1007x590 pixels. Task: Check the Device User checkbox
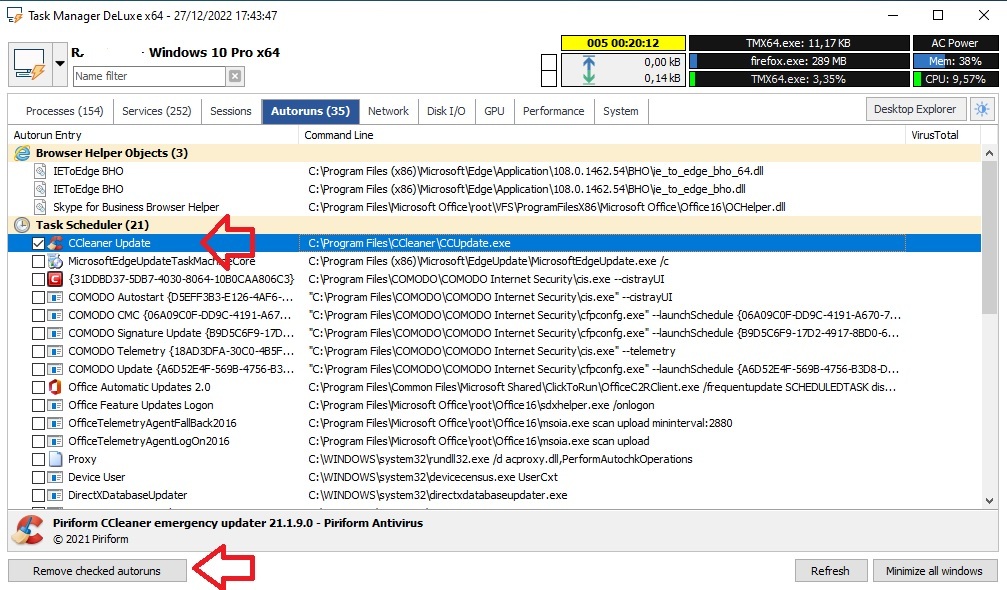(x=38, y=477)
